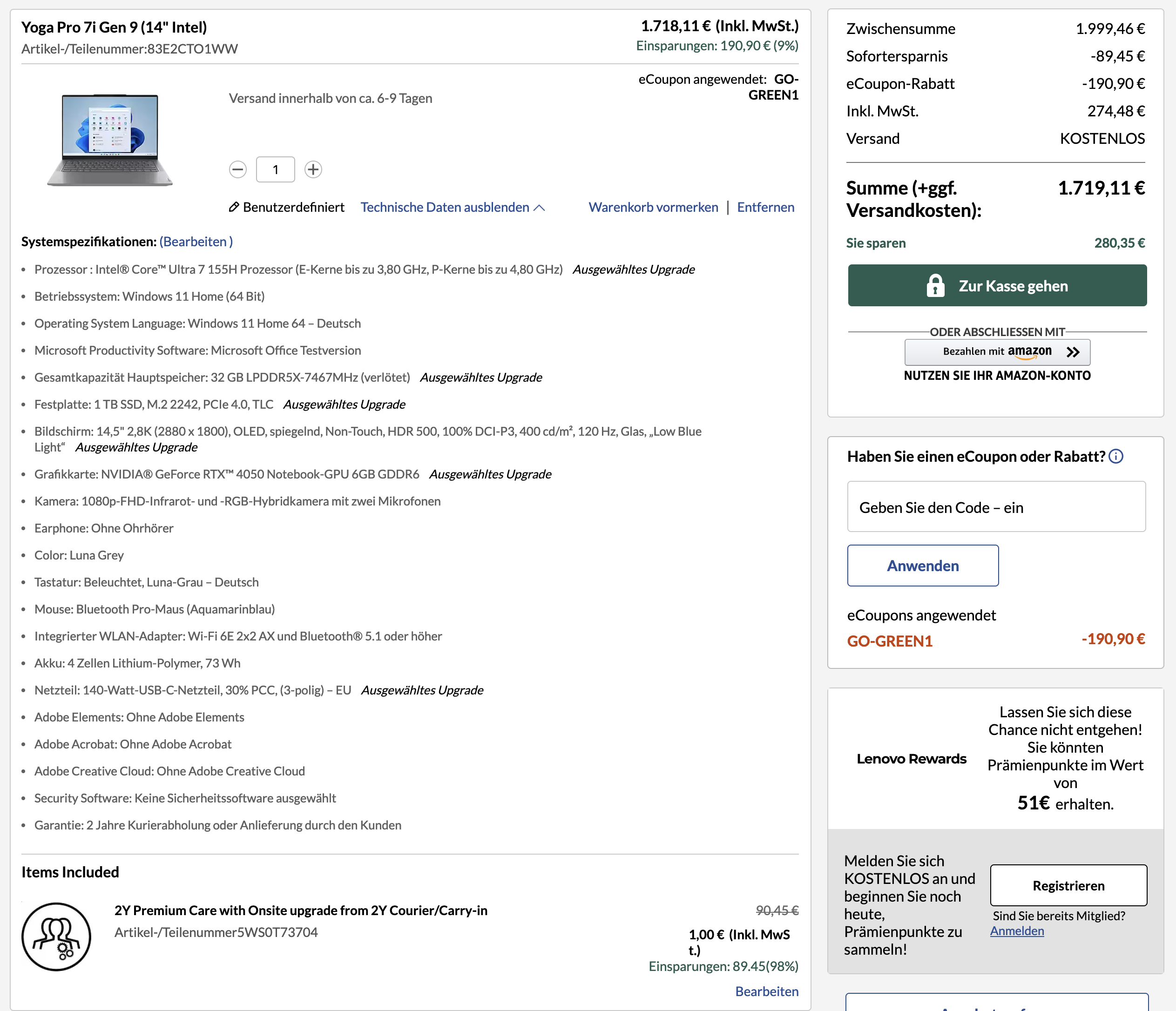The image size is (1176, 1011).
Task: Click Anmelden for existing members
Action: [1016, 930]
